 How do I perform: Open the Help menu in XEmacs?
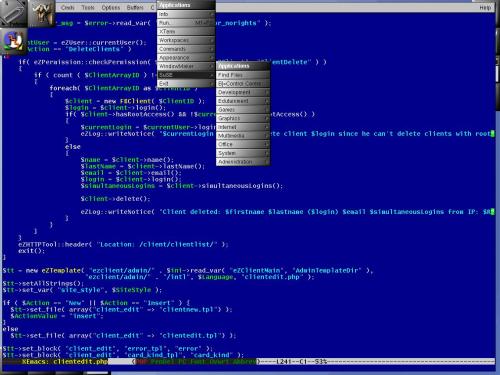pos(485,7)
